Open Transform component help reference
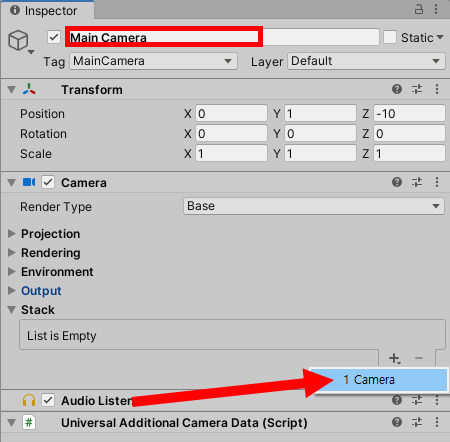Screen dimensions: 450x442 [397, 89]
